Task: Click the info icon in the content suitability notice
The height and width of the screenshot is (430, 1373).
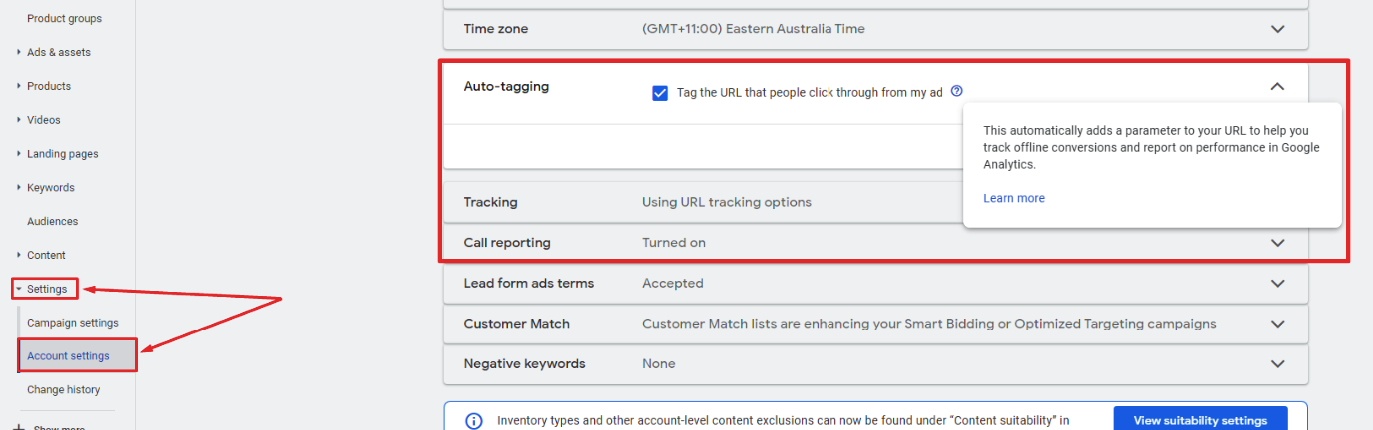Action: click(474, 421)
